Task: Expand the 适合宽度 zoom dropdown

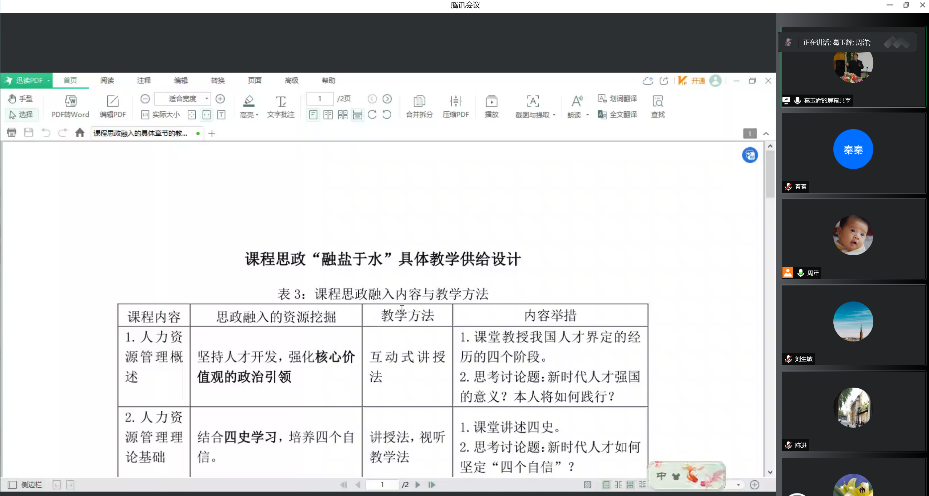Action: click(207, 99)
